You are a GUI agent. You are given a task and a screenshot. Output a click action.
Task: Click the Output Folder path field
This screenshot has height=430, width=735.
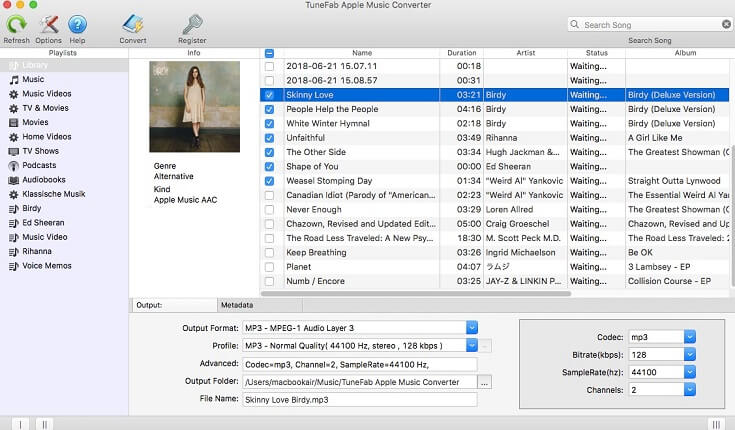(x=360, y=382)
